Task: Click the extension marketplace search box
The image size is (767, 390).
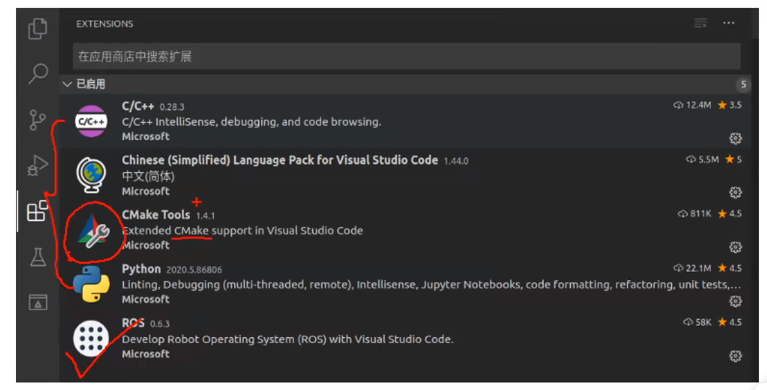Action: [x=406, y=56]
